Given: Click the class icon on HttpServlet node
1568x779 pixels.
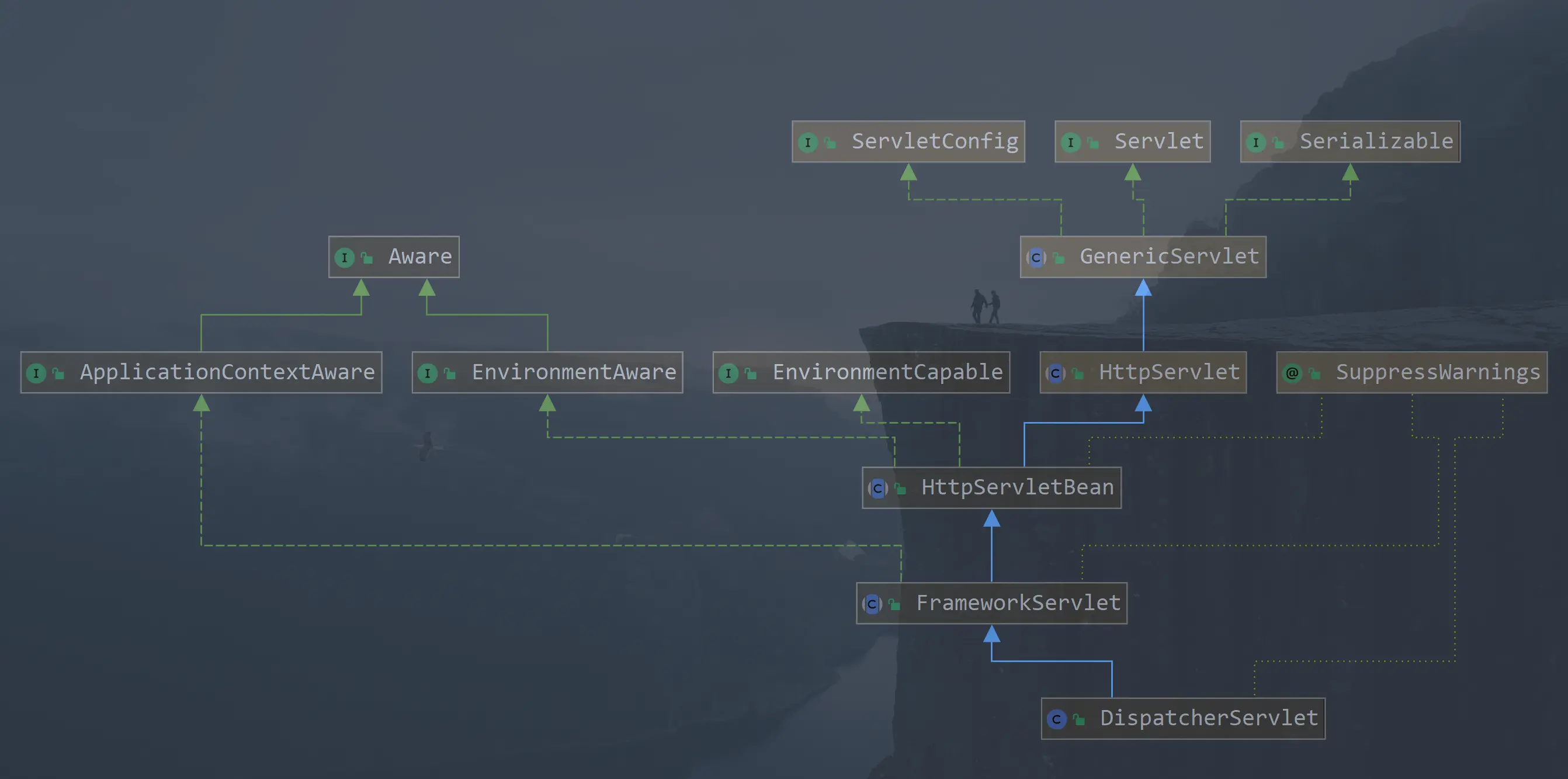Looking at the screenshot, I should [x=1056, y=373].
